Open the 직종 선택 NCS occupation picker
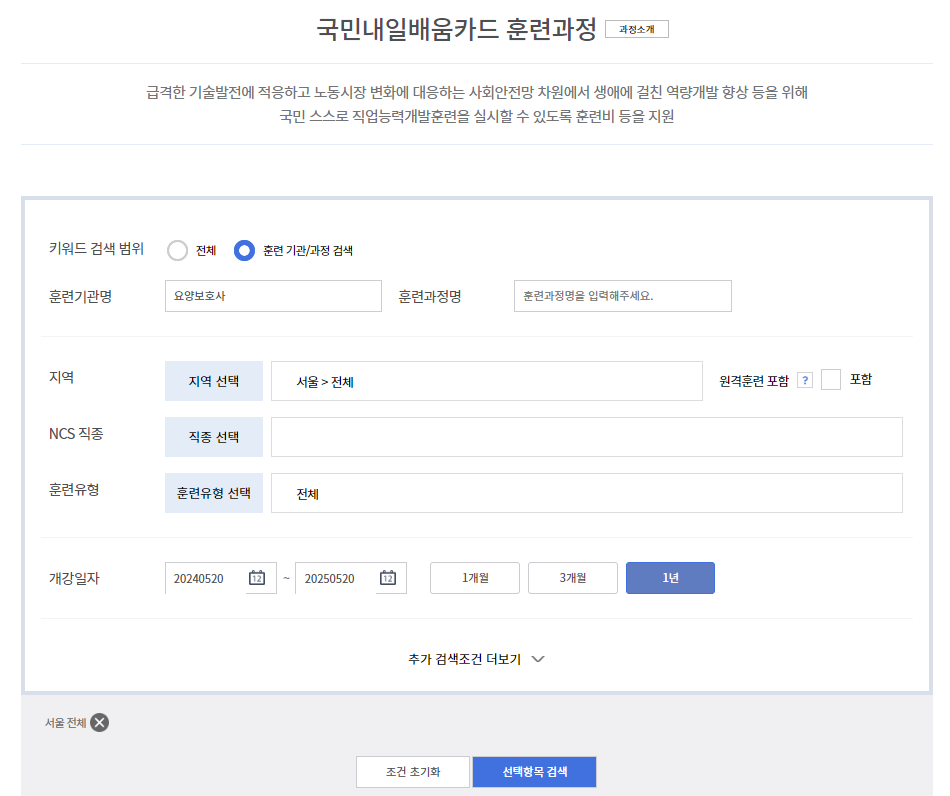 coord(213,436)
